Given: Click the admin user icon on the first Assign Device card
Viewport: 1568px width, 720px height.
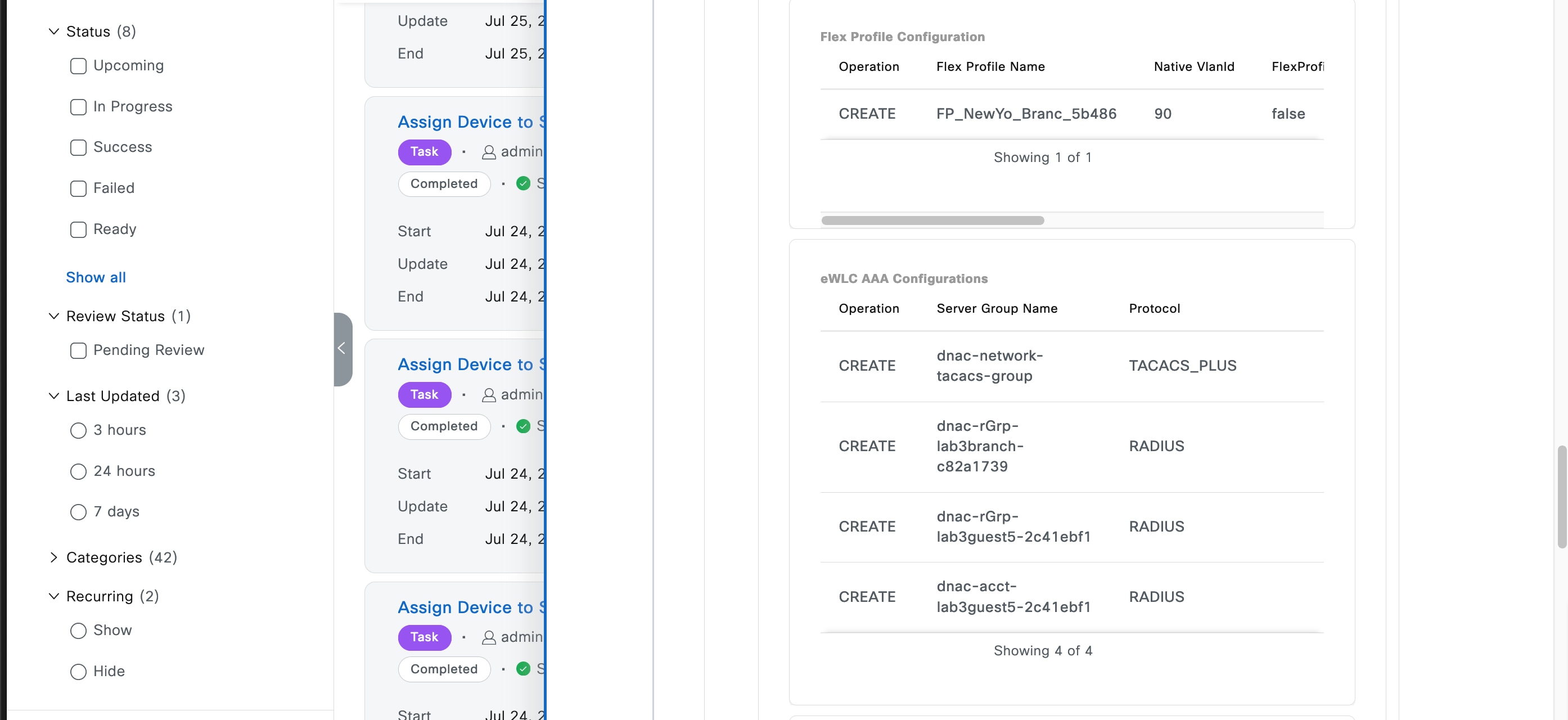Looking at the screenshot, I should 488,152.
